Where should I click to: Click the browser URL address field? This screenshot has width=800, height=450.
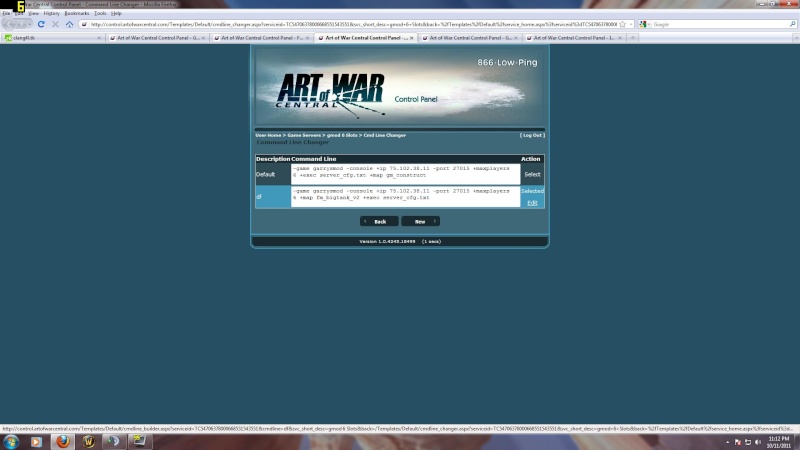353,24
